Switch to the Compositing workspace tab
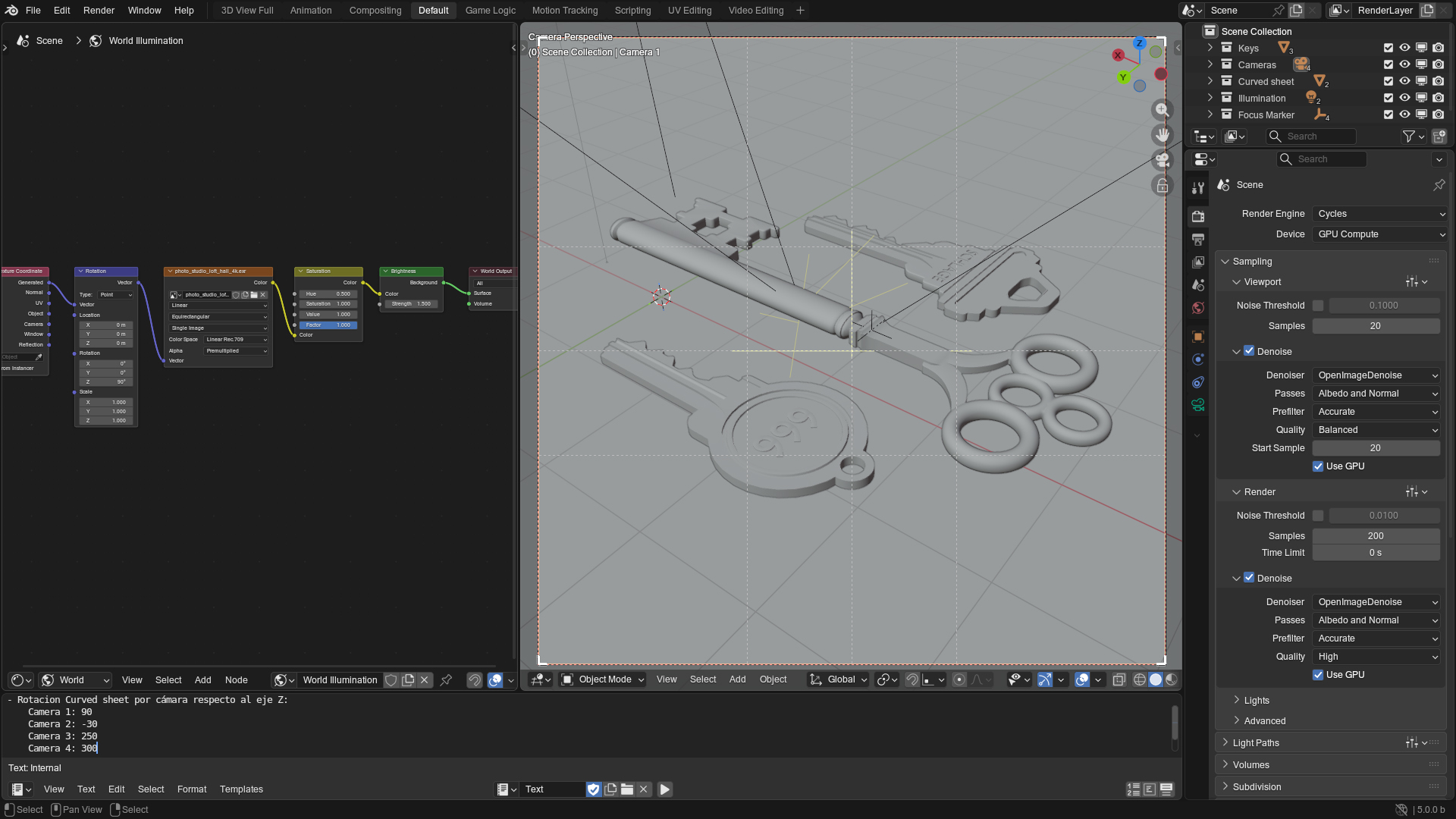 point(375,11)
